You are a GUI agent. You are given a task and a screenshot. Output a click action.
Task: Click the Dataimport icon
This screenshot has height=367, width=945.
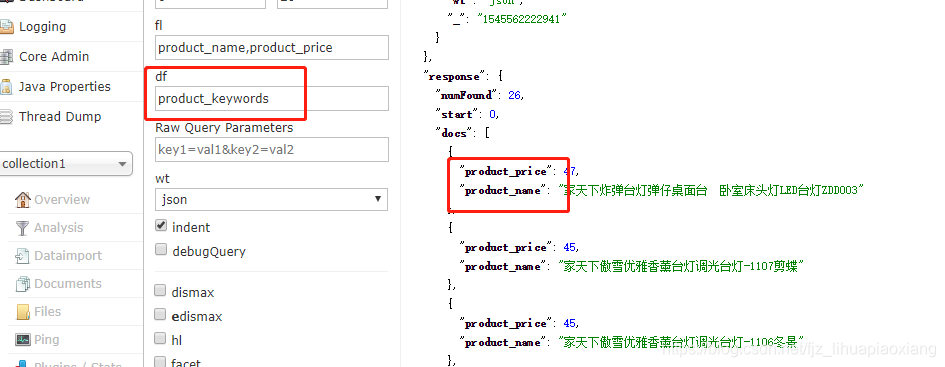tap(22, 256)
